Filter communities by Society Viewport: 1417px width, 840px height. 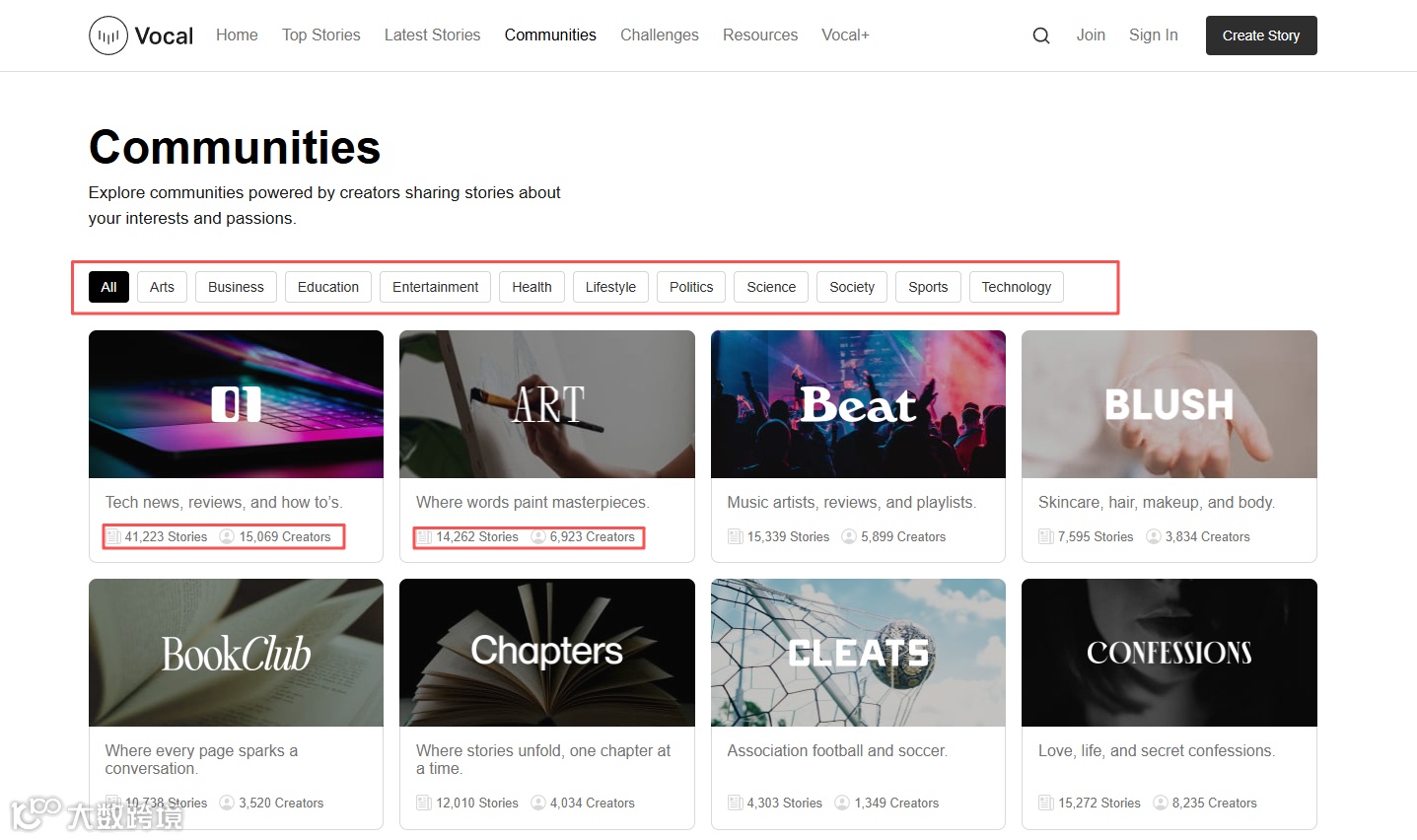coord(852,287)
